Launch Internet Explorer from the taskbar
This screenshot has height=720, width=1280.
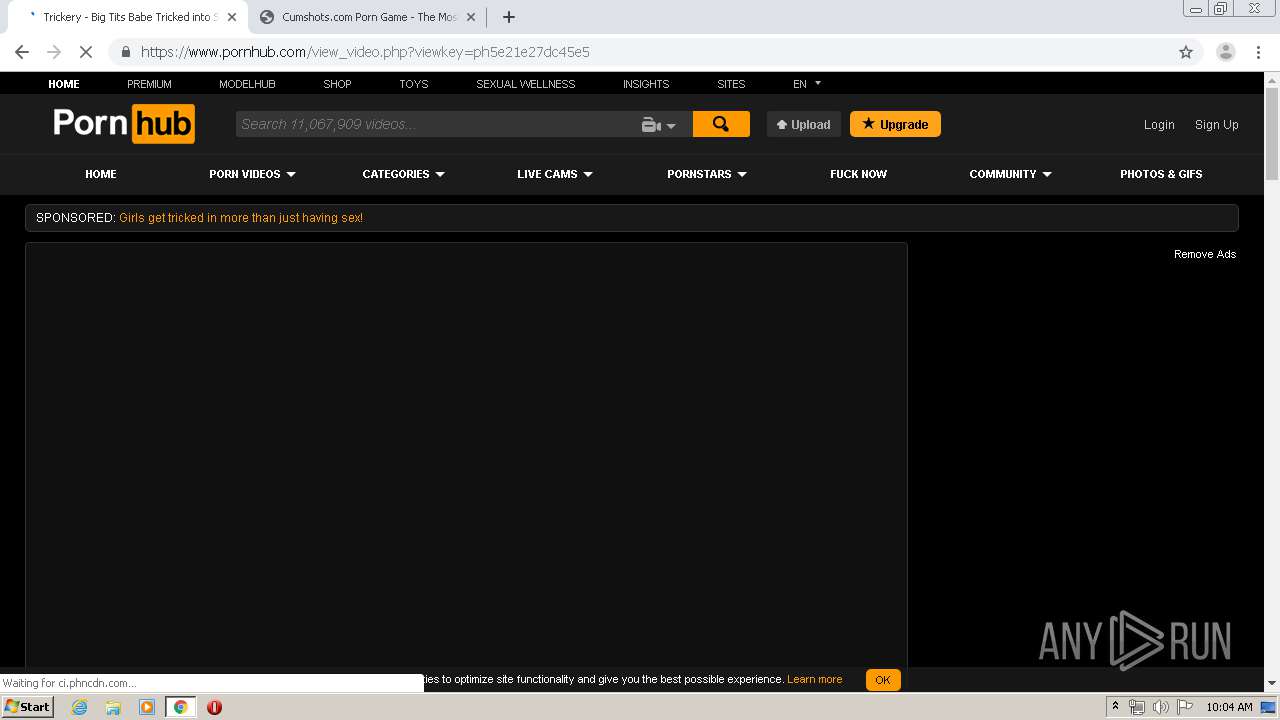(x=80, y=707)
